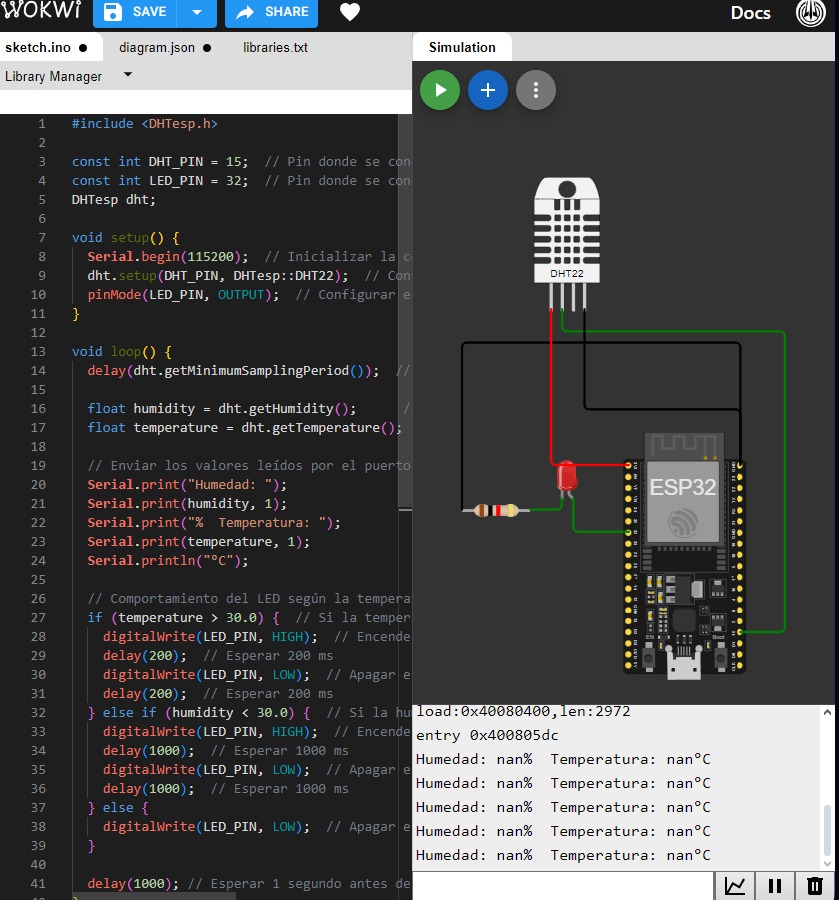Click 'else if (humidity < 30.0)' line
Screen dimensions: 839x900
(199, 712)
